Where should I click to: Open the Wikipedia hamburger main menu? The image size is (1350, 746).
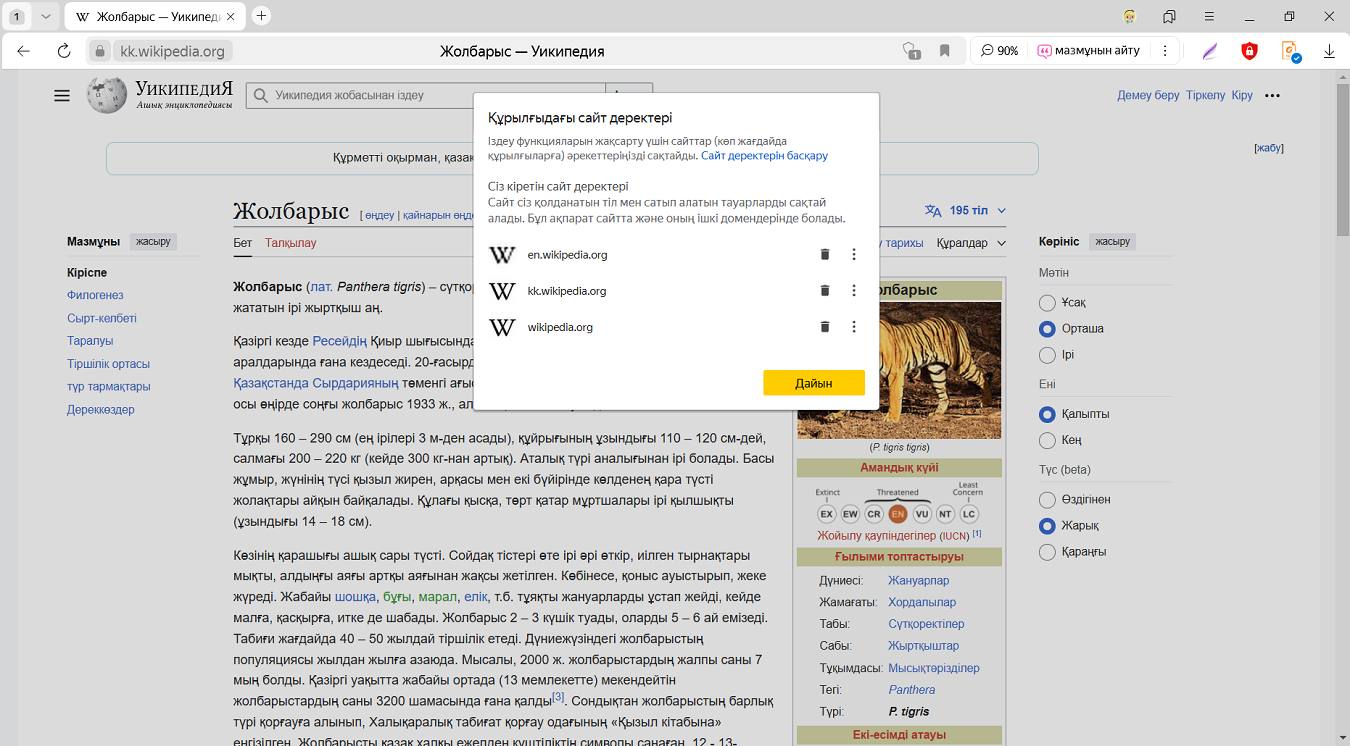[x=62, y=96]
